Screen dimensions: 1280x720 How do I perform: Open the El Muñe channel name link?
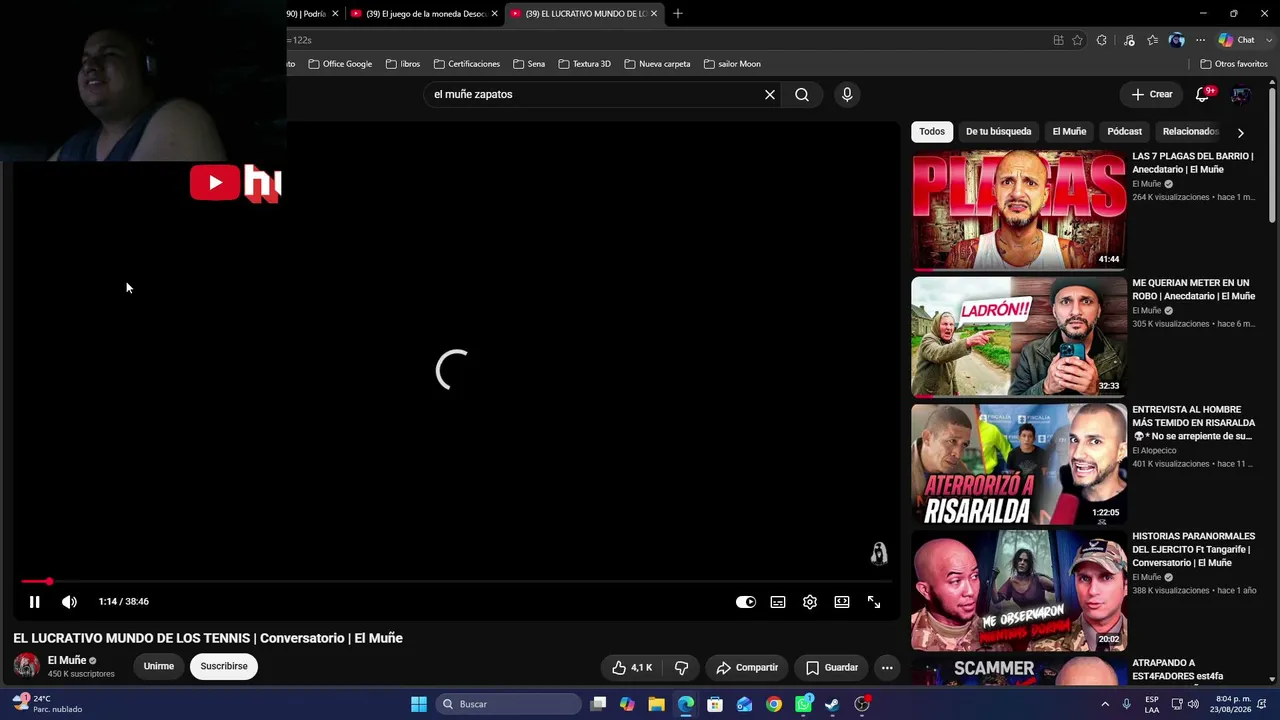pos(67,660)
